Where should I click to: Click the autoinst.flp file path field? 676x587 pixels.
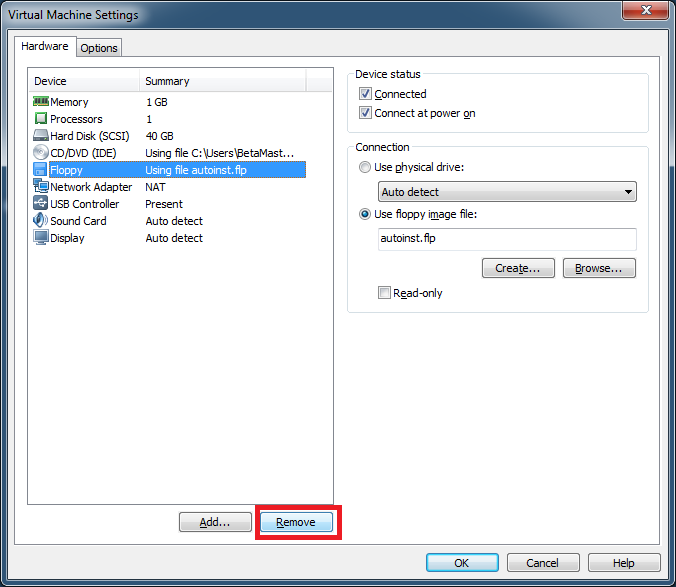507,239
